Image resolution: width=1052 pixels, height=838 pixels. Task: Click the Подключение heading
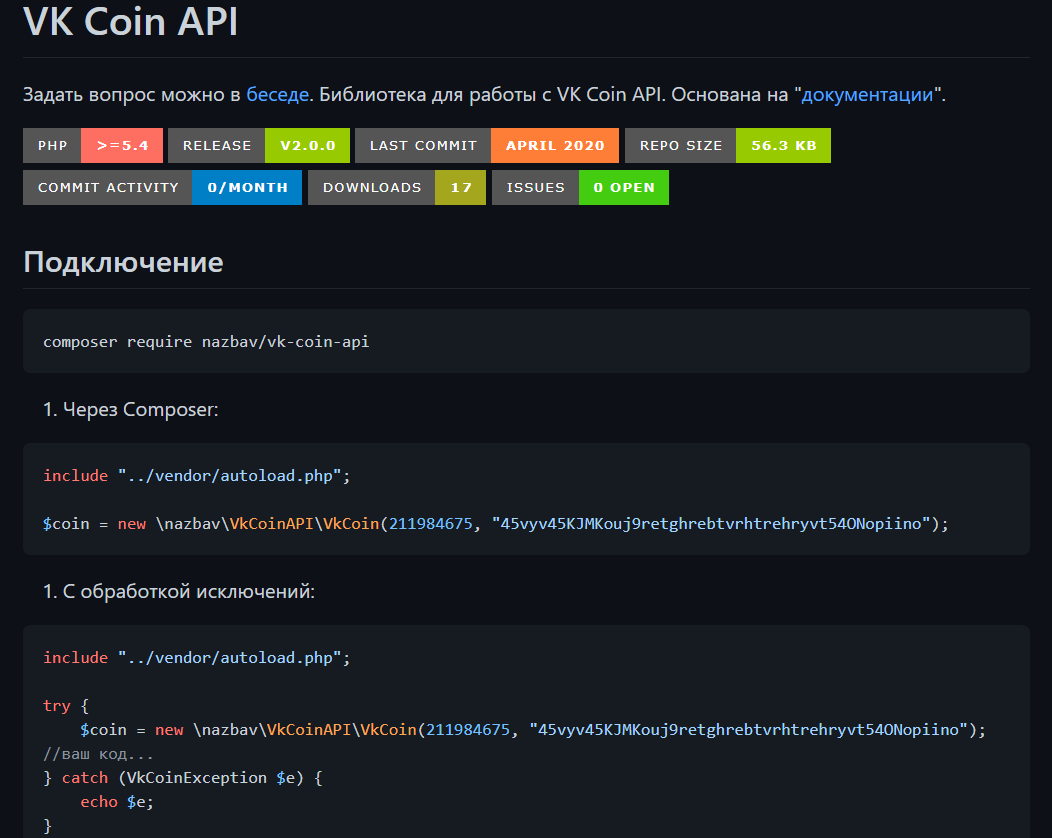[x=123, y=262]
